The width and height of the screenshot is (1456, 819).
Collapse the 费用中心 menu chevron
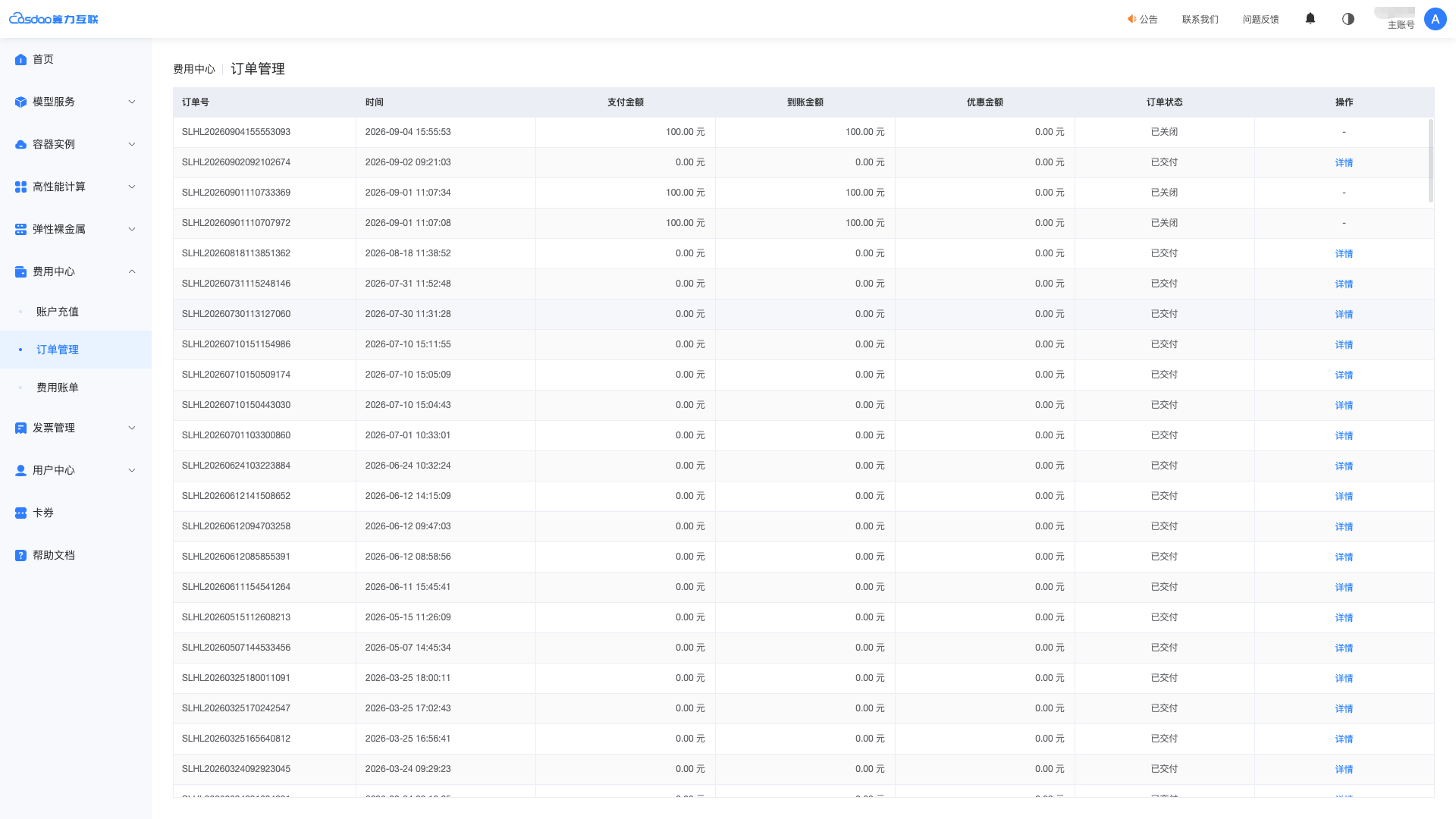132,271
